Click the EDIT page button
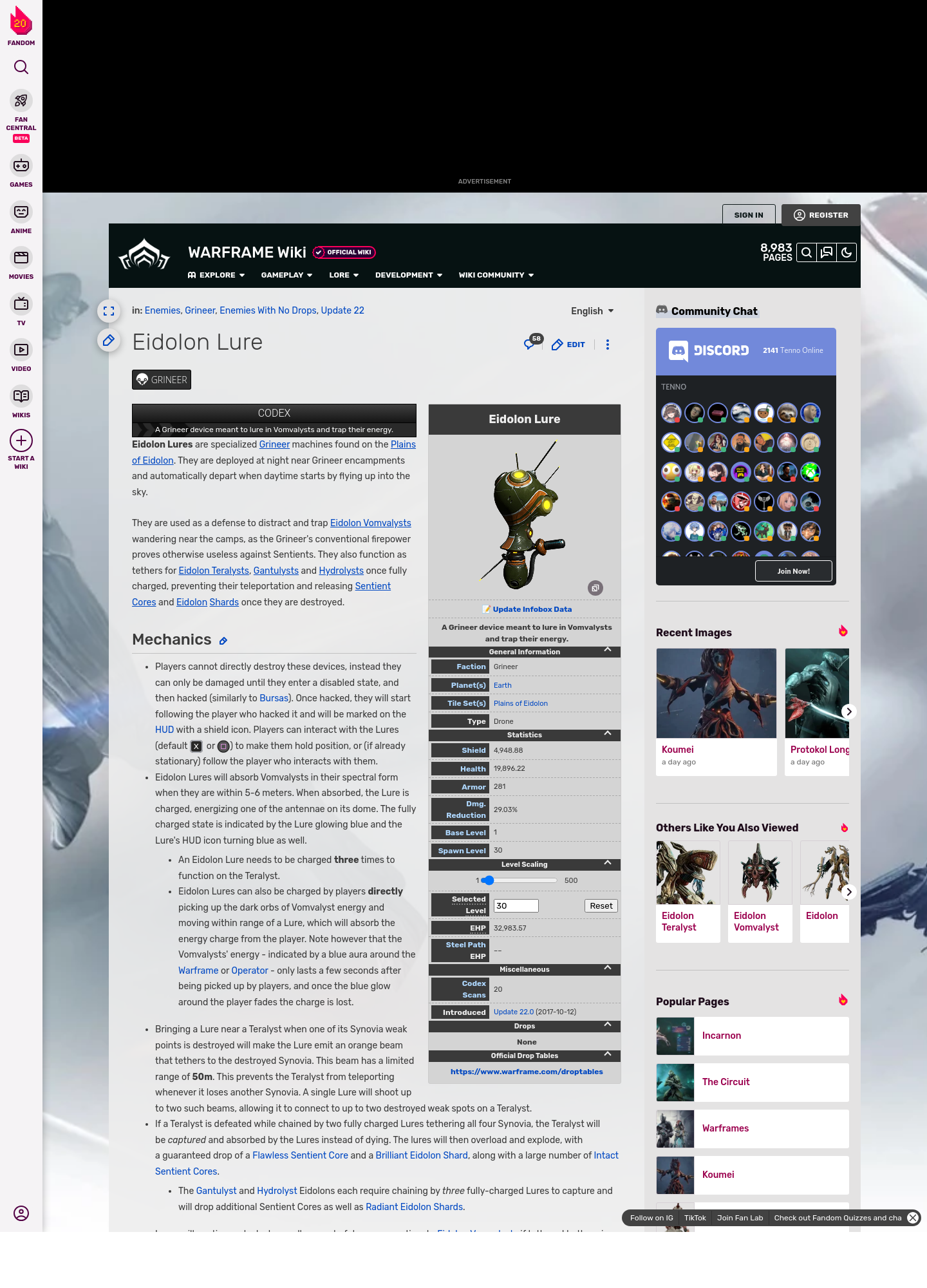927x1288 pixels. 568,345
